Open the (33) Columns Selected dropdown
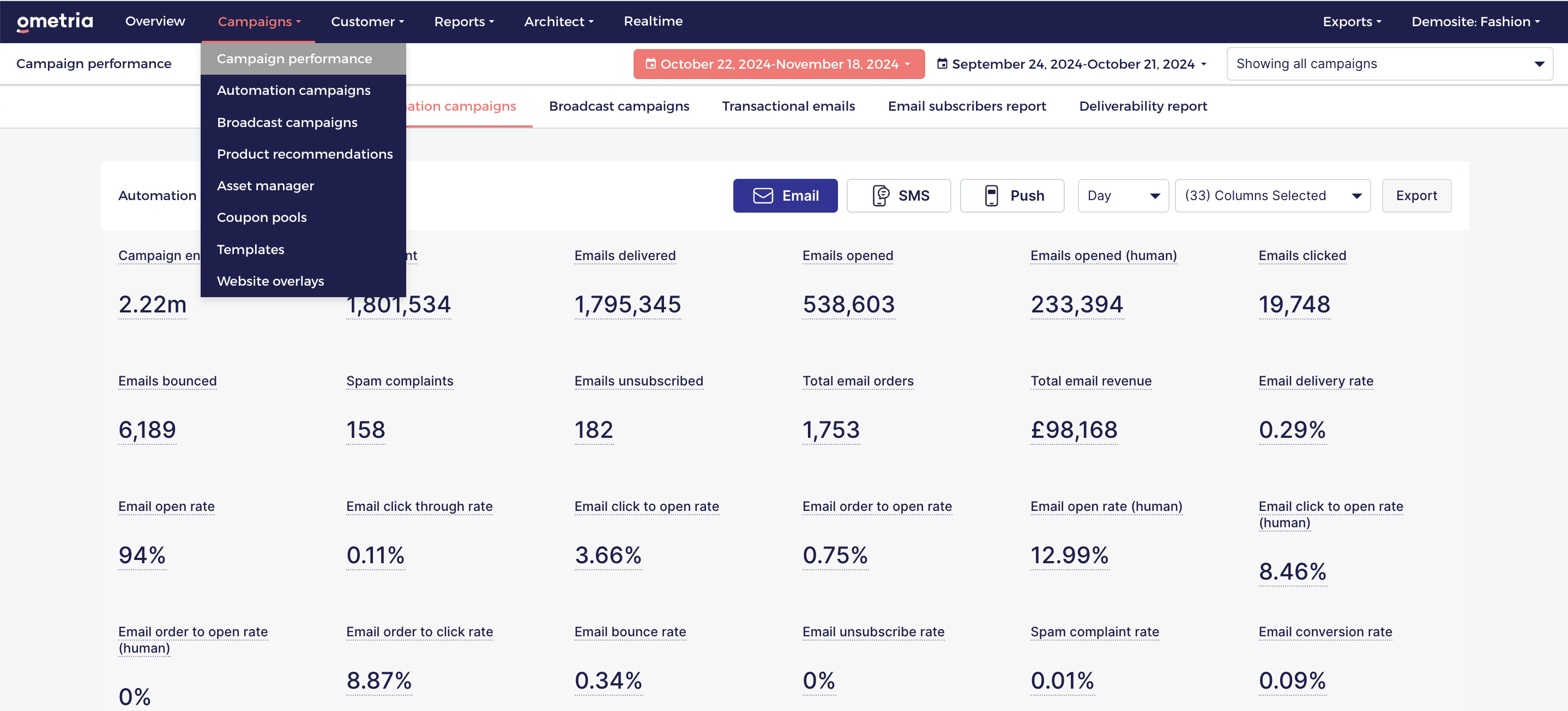Screen dimensions: 1568x711 coord(1272,195)
